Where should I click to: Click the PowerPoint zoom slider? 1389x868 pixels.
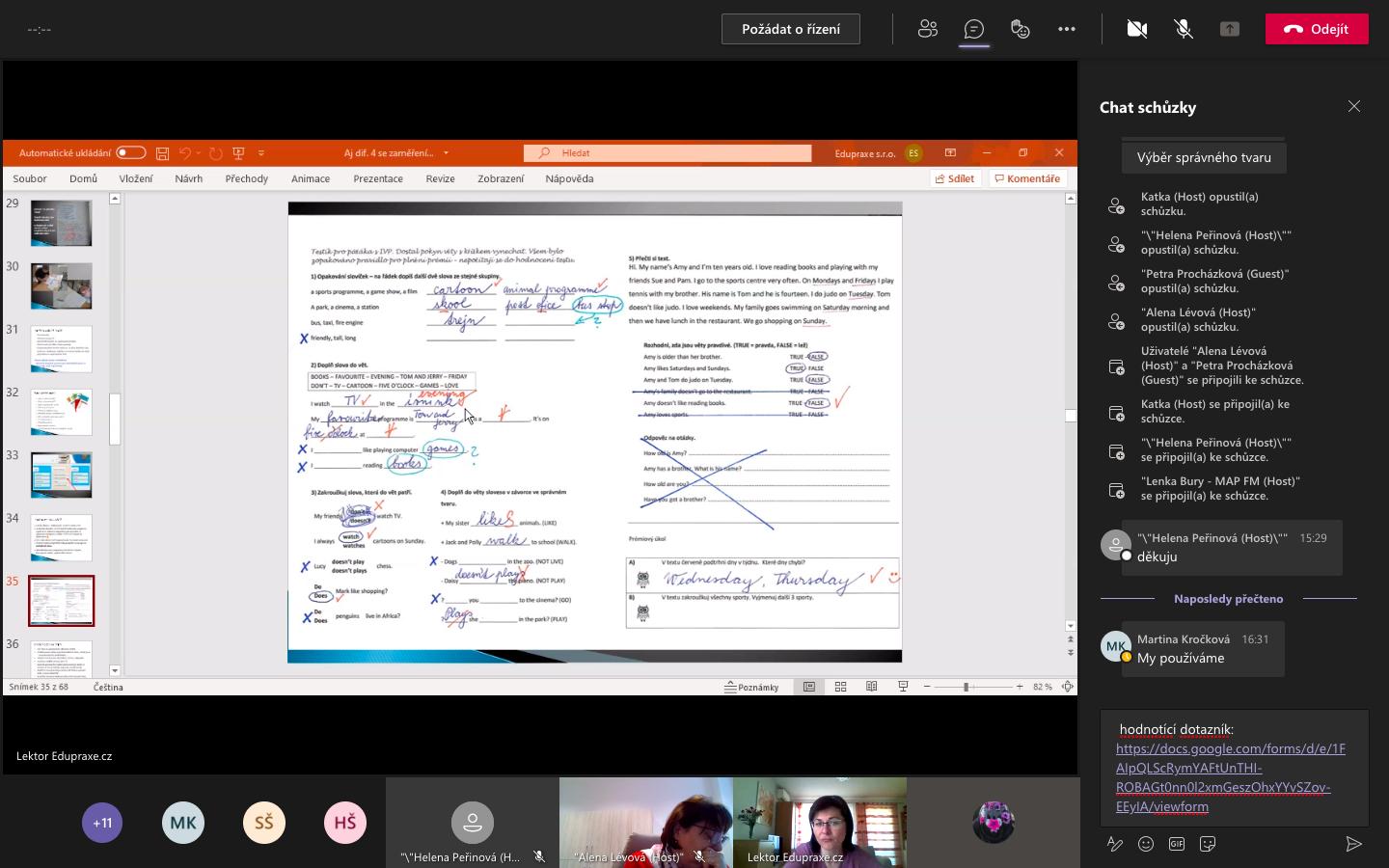point(966,687)
